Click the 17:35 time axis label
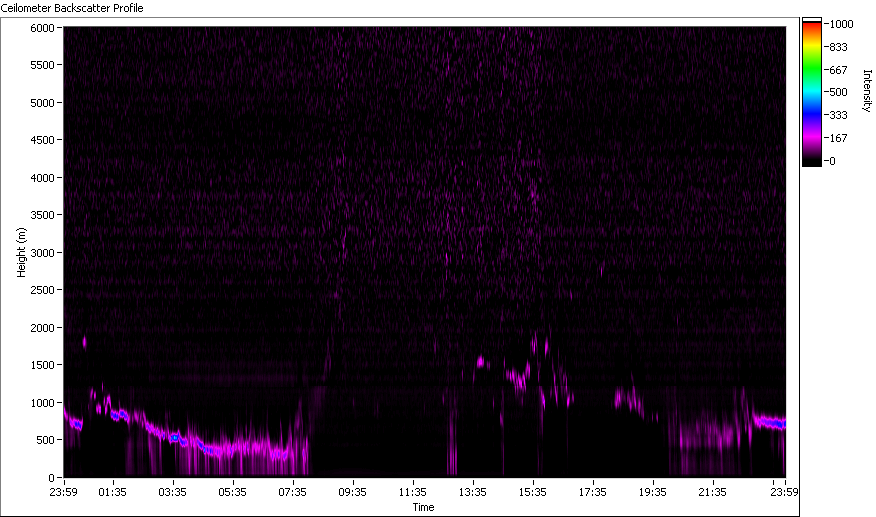This screenshot has height=517, width=876. [x=593, y=492]
